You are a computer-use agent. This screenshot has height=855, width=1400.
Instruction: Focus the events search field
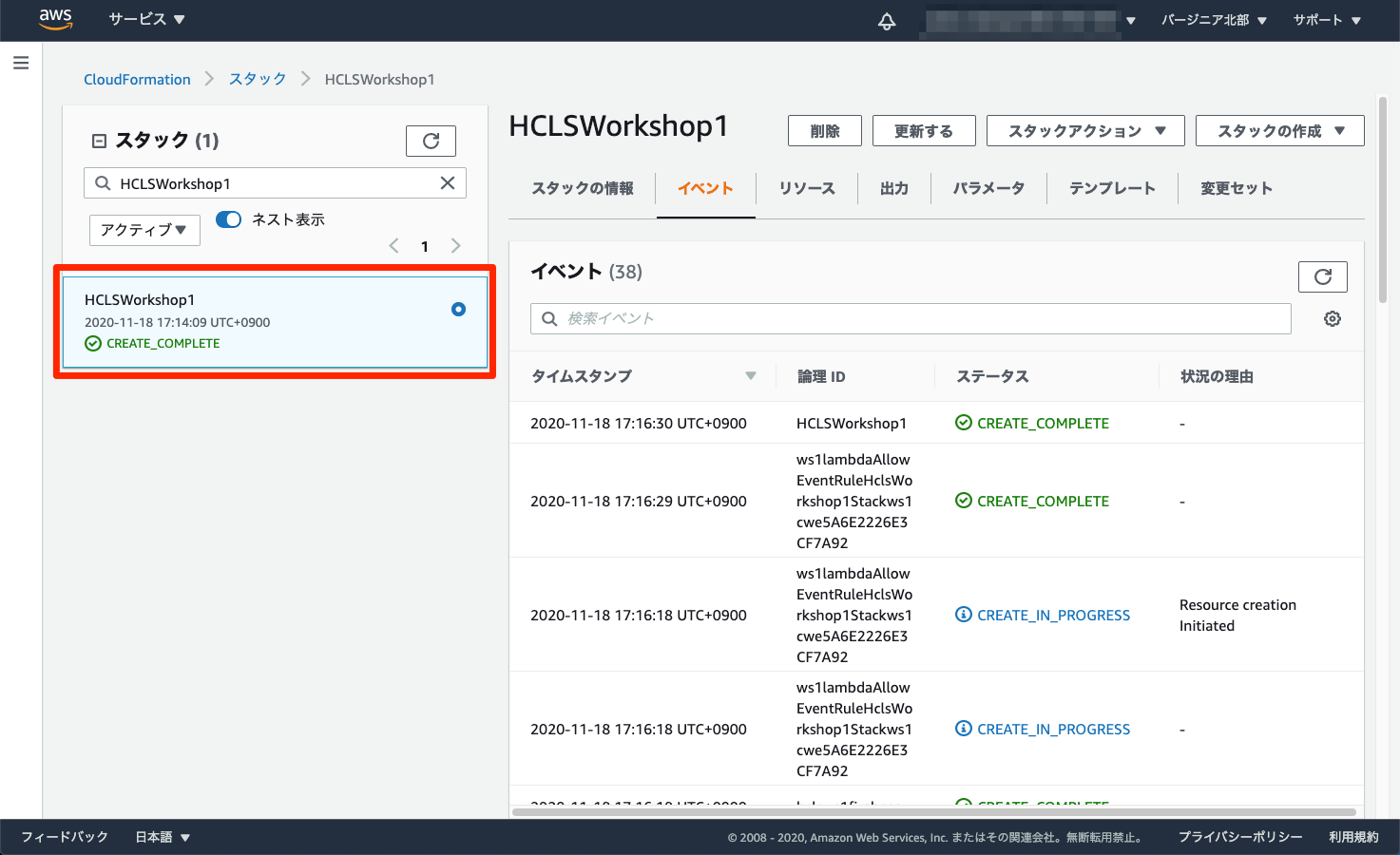pos(911,319)
